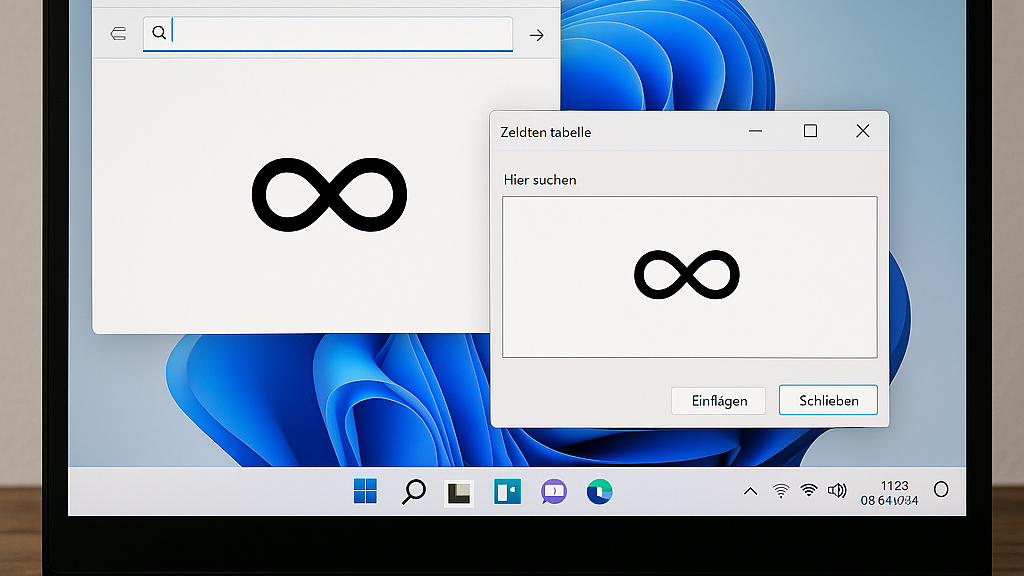Viewport: 1024px width, 576px height.
Task: Open the chat app from the taskbar
Action: (x=553, y=492)
